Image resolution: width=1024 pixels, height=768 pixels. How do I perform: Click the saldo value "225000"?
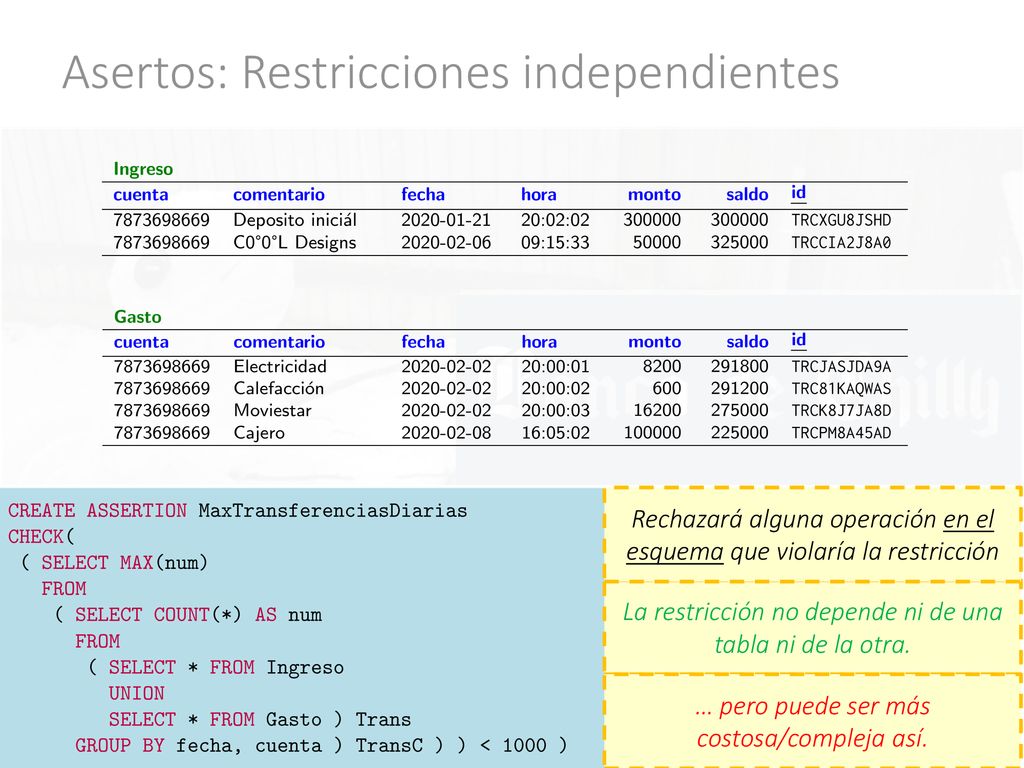pos(739,433)
